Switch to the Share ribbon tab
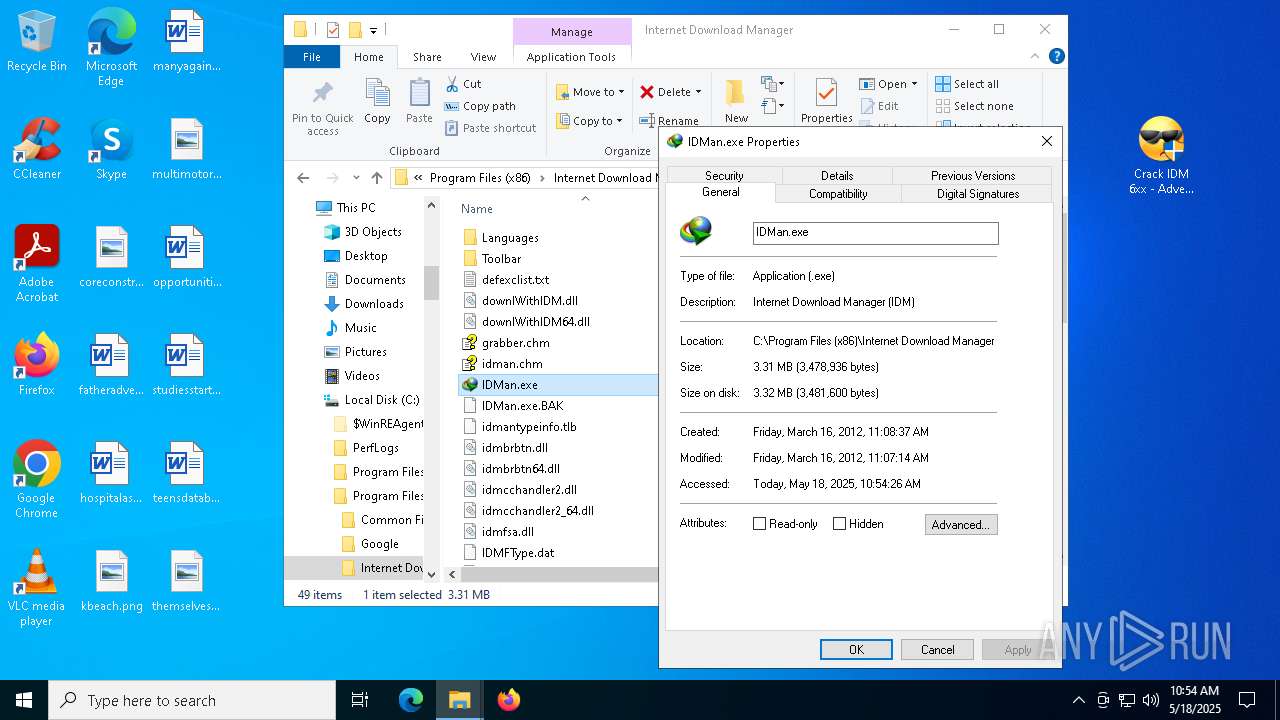 coord(427,57)
